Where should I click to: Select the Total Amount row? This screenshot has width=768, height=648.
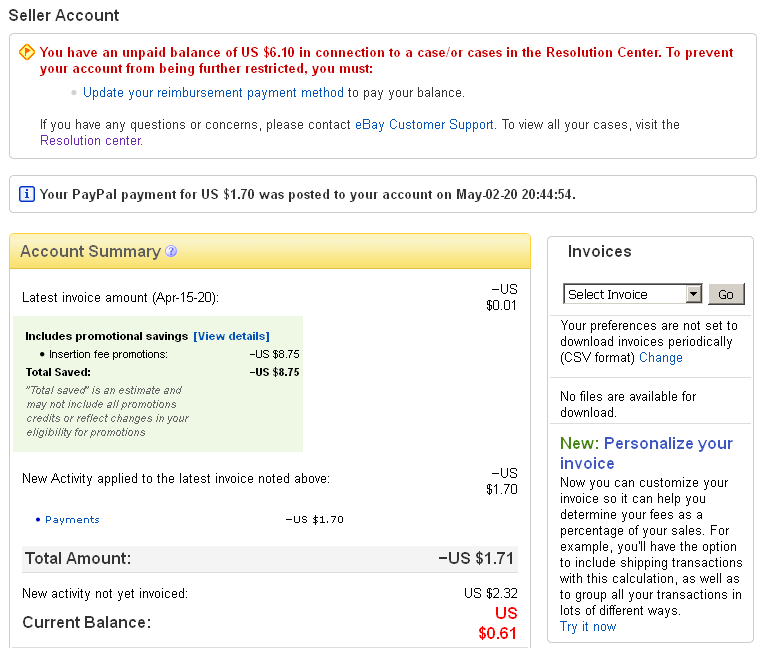270,558
